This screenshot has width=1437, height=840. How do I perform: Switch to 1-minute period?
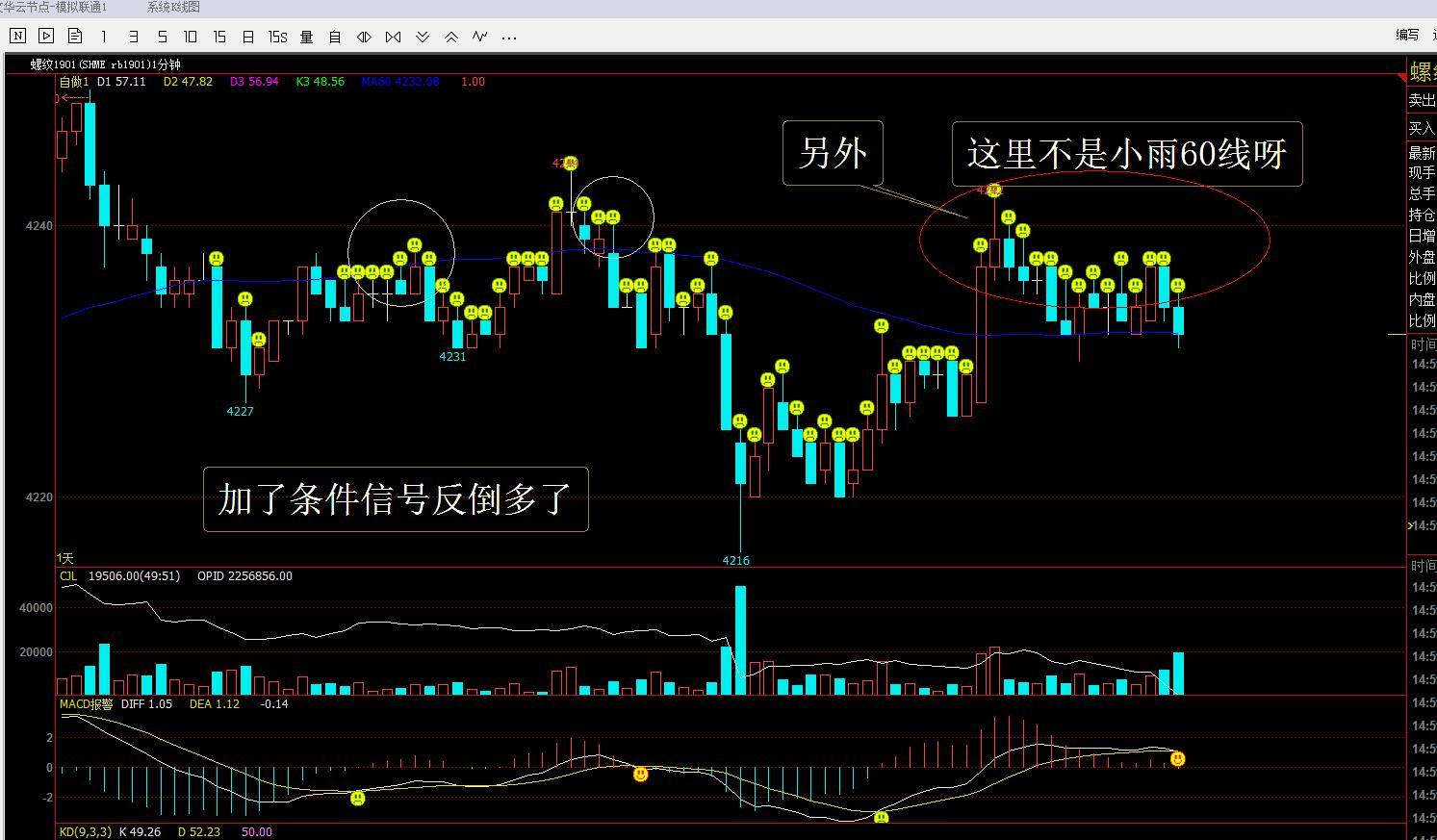pyautogui.click(x=104, y=37)
